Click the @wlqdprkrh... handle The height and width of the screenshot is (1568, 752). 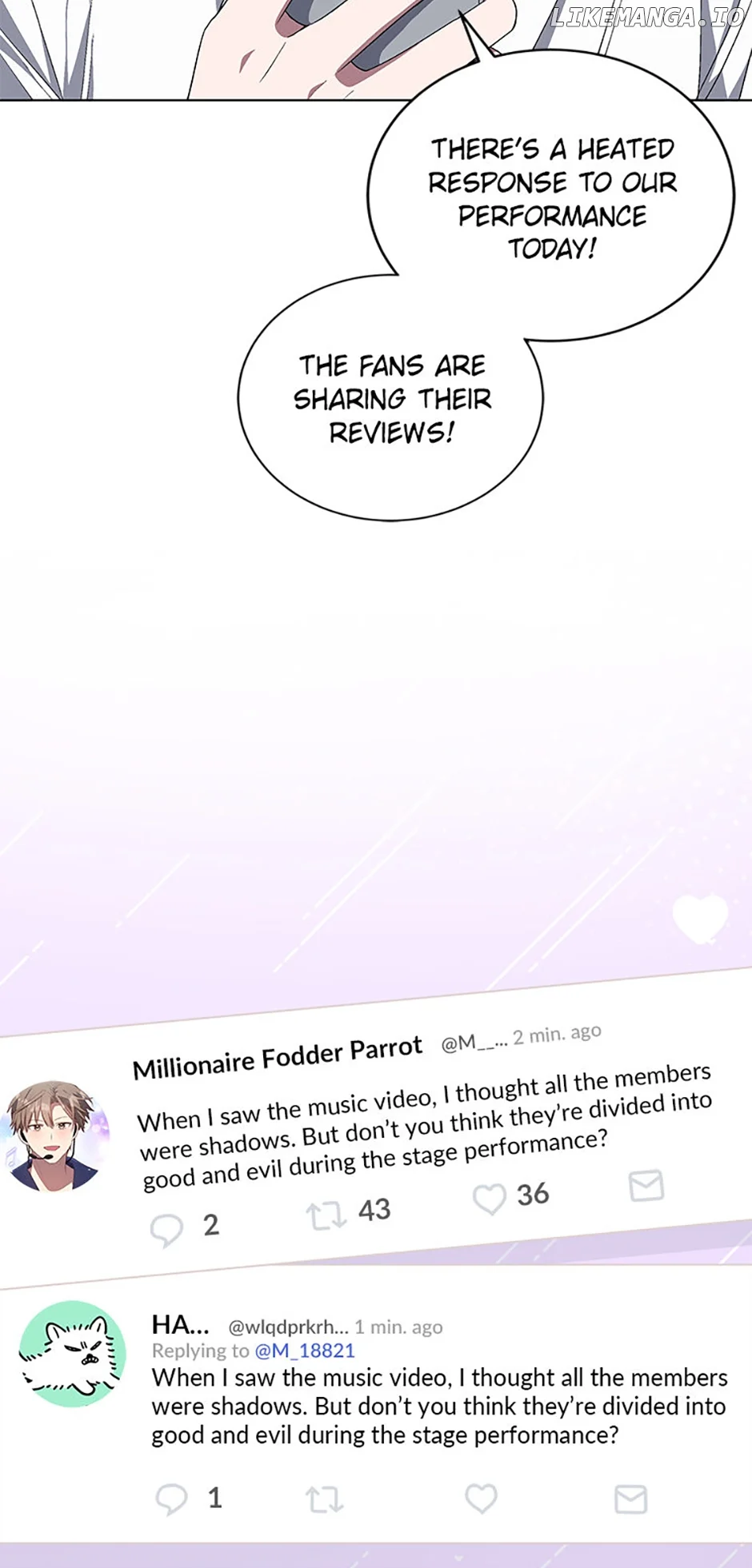click(x=289, y=1327)
